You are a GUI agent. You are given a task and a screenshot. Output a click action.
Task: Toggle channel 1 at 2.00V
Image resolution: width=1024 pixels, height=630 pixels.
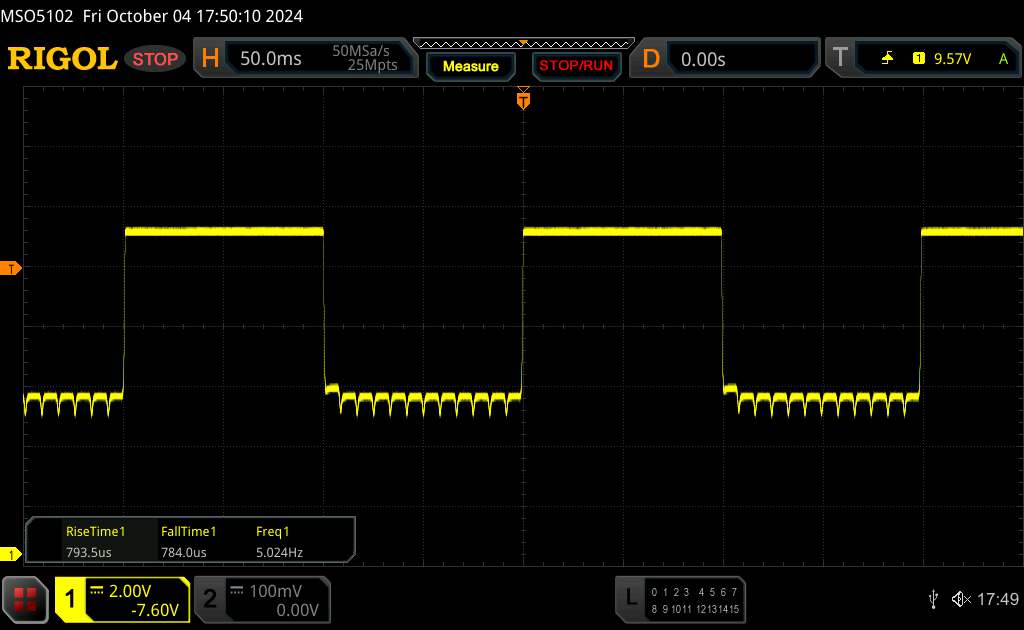pyautogui.click(x=122, y=599)
